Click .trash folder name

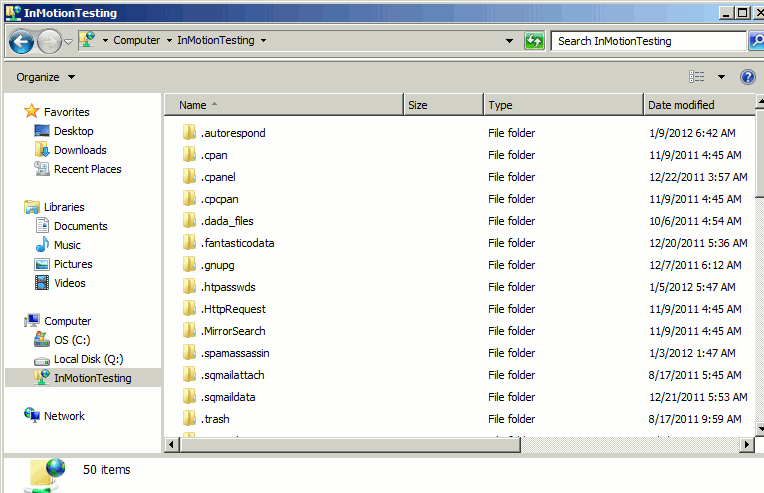point(215,419)
